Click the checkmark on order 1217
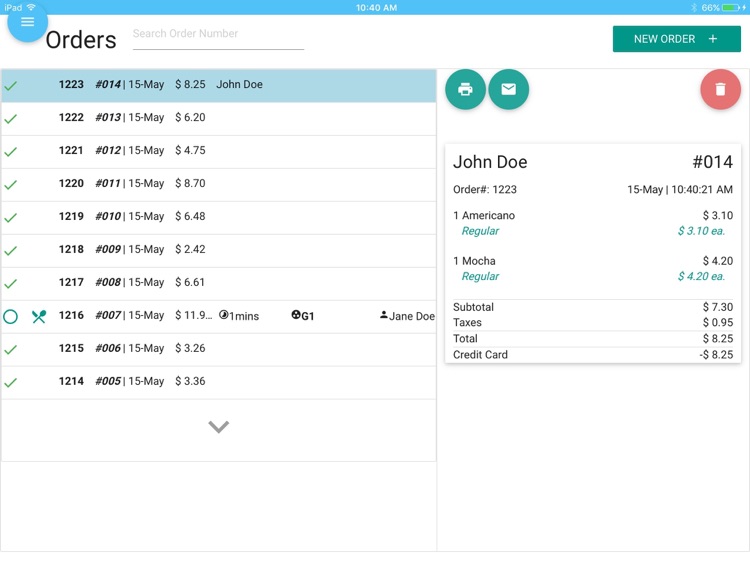 point(11,284)
